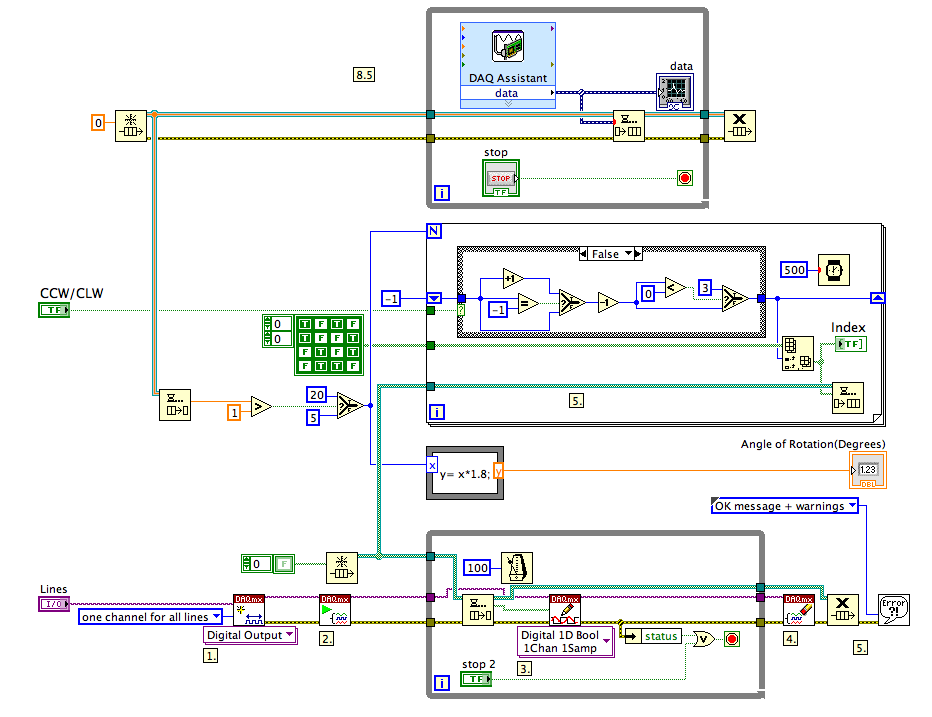Select the 100 constant in bottom loop
Screen dimensions: 932x717
(477, 568)
